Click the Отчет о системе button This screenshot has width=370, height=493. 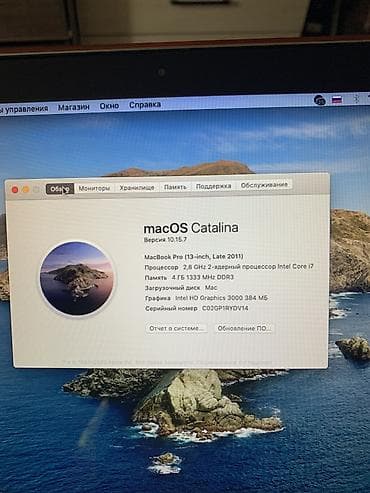point(176,328)
